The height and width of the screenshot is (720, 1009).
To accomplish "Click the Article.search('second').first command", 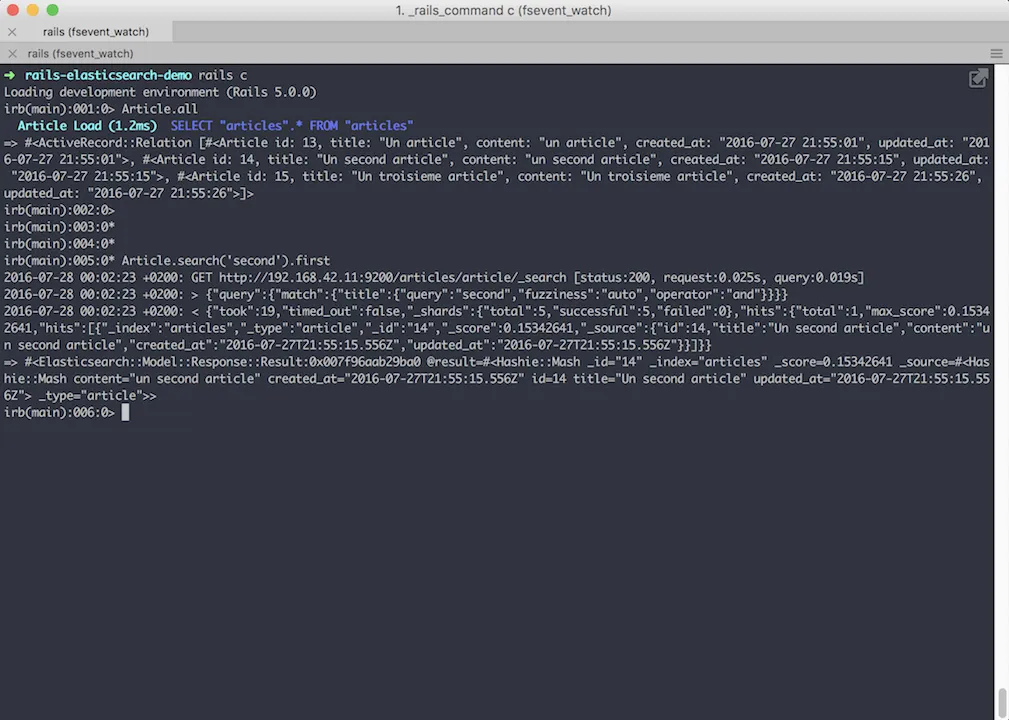I will (226, 261).
